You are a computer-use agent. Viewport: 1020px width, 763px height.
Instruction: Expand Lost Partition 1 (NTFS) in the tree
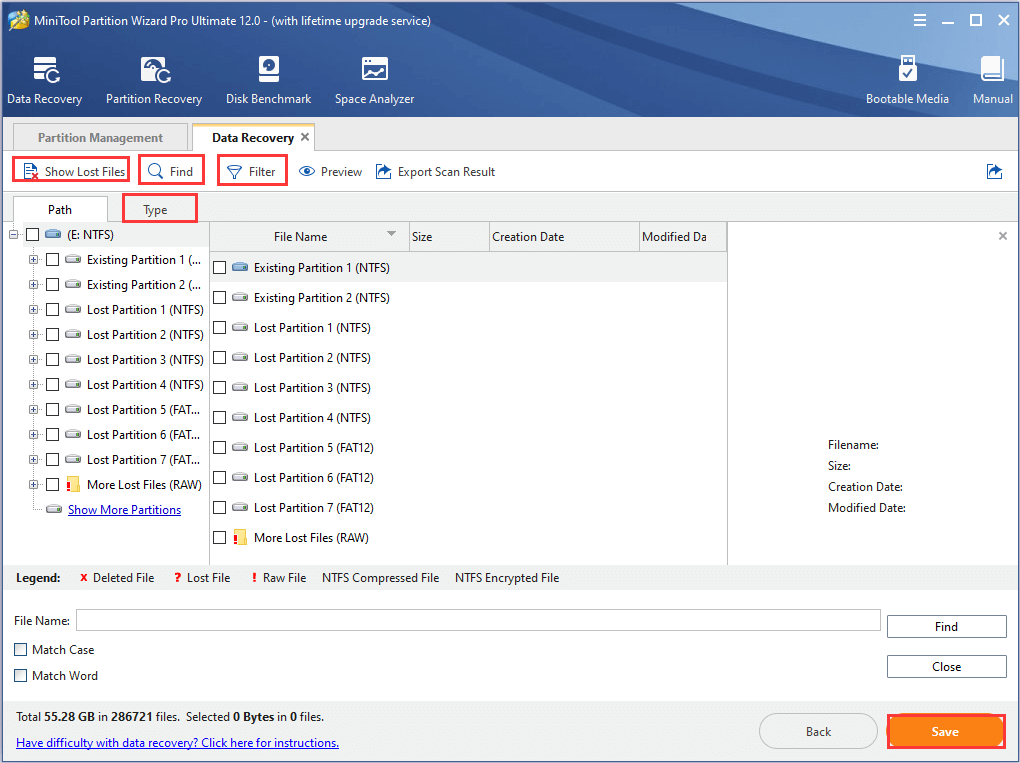[x=33, y=310]
